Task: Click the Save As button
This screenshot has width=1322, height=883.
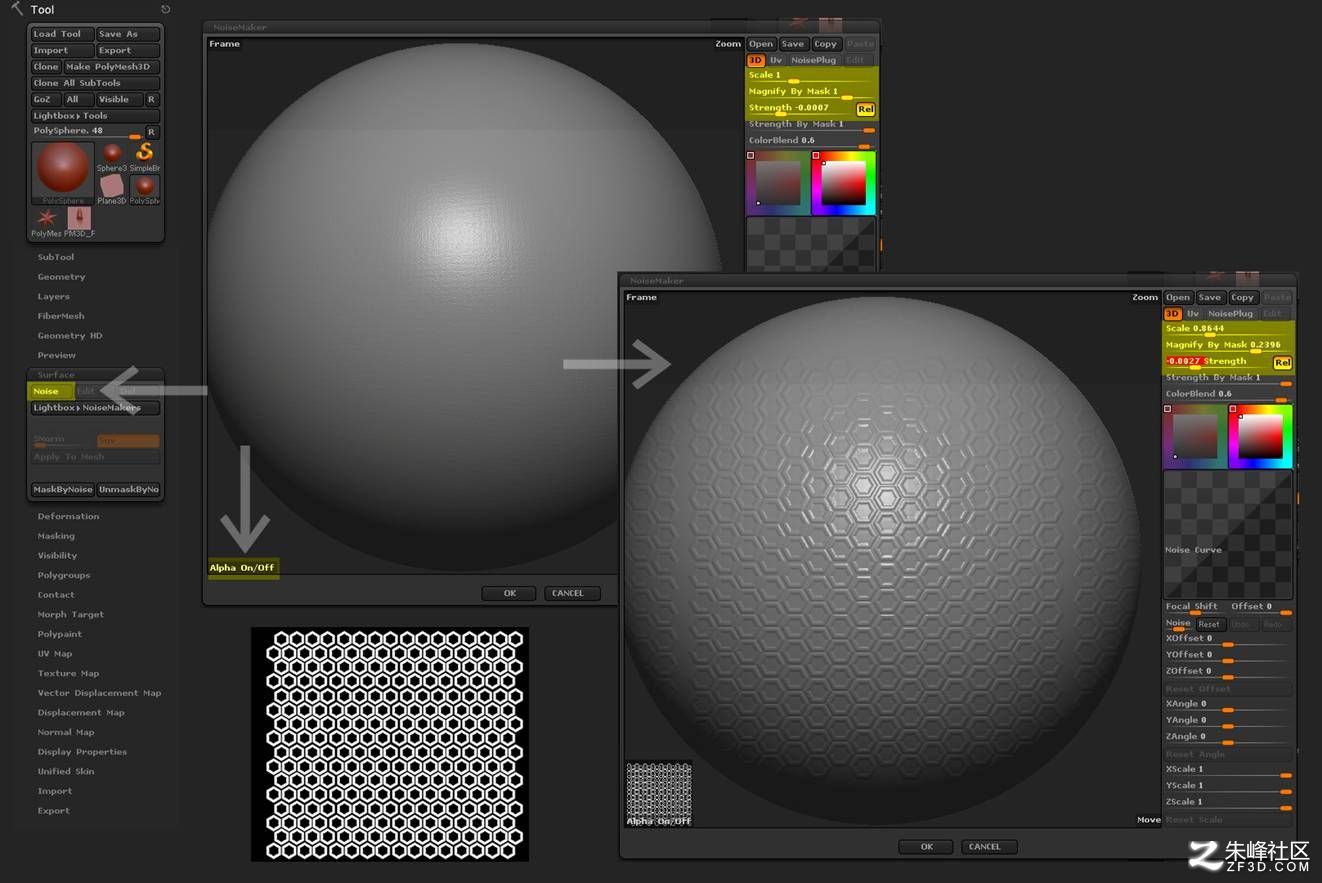Action: 128,34
